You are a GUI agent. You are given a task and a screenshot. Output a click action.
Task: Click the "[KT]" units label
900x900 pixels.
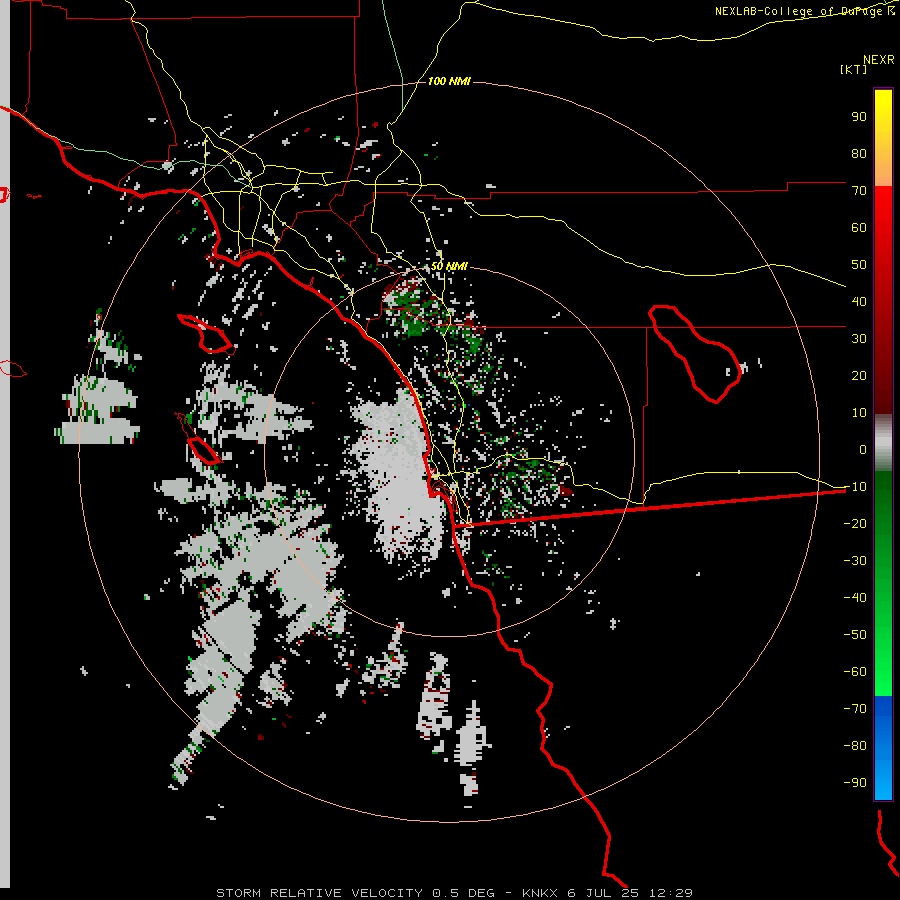[x=854, y=69]
